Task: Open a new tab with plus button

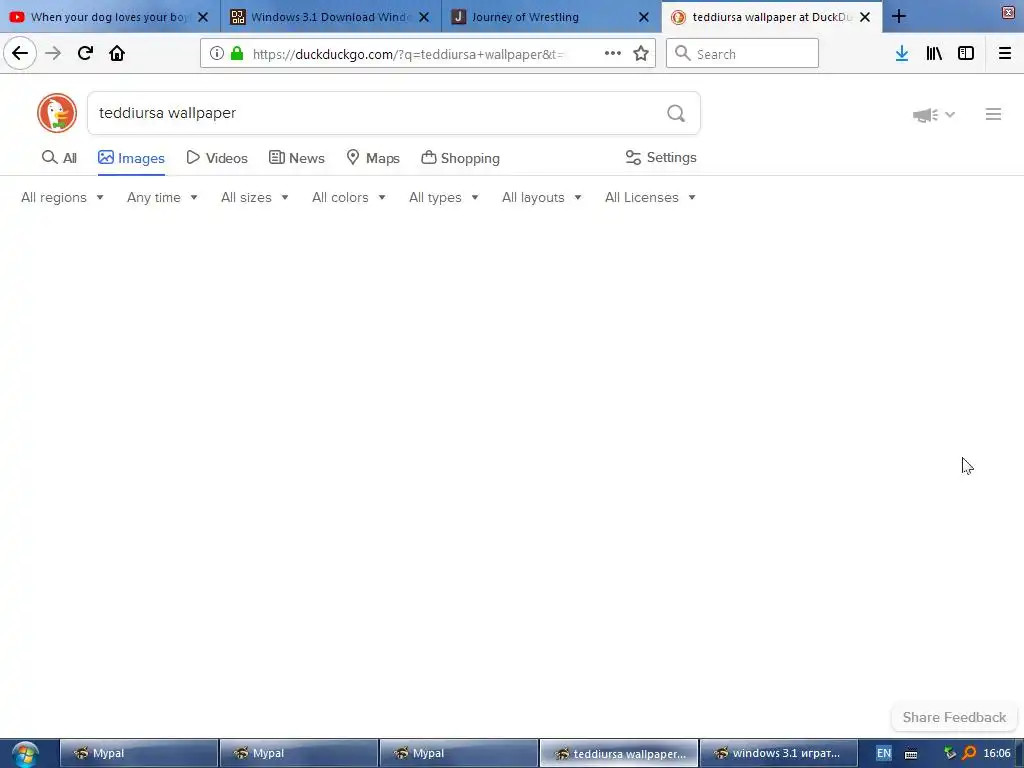Action: point(899,16)
